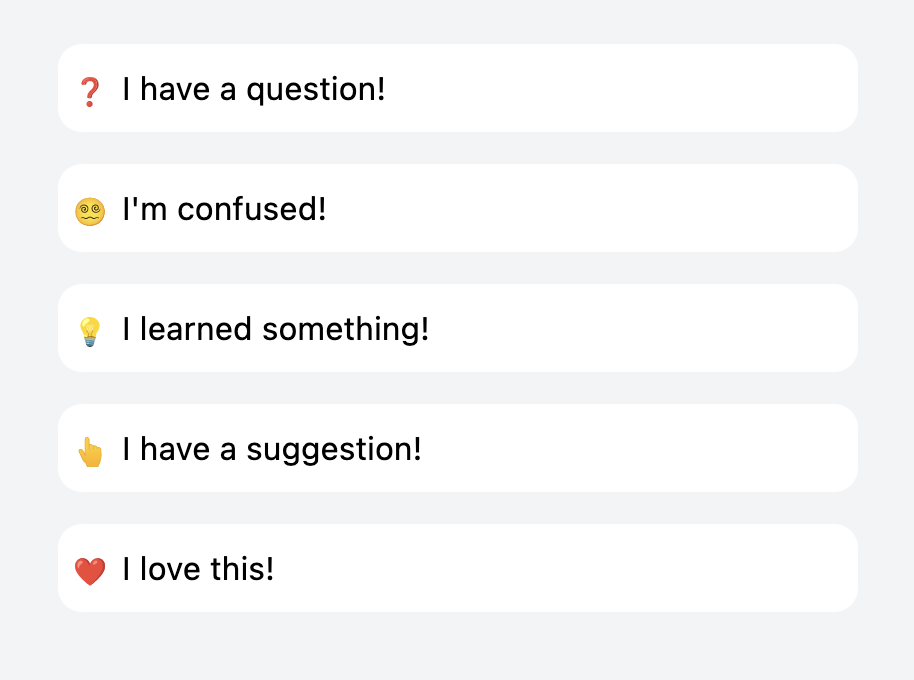Image resolution: width=914 pixels, height=680 pixels.
Task: Click empty white area of question card
Action: [x=618, y=88]
